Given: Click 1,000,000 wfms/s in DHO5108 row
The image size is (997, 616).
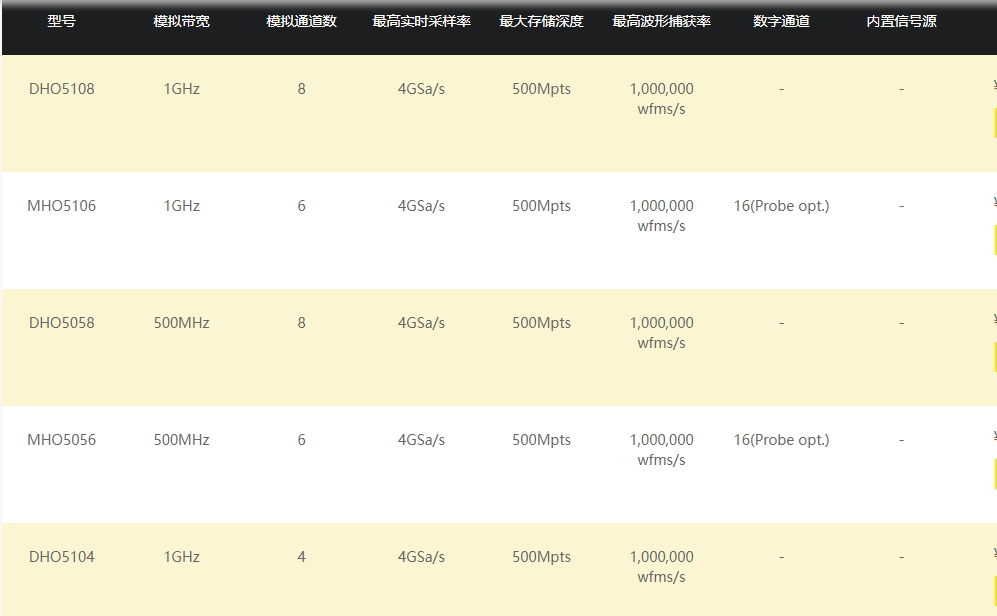Looking at the screenshot, I should [x=661, y=99].
